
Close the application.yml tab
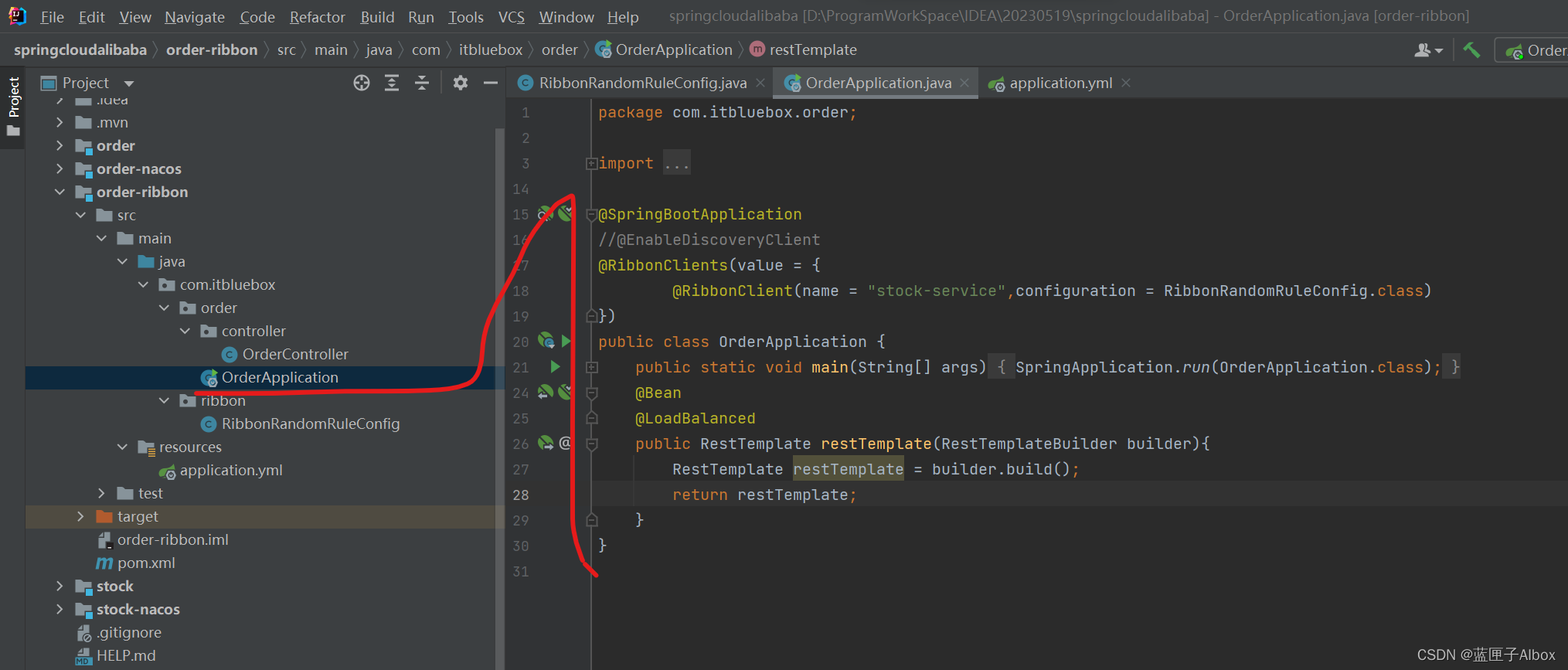pyautogui.click(x=1126, y=83)
